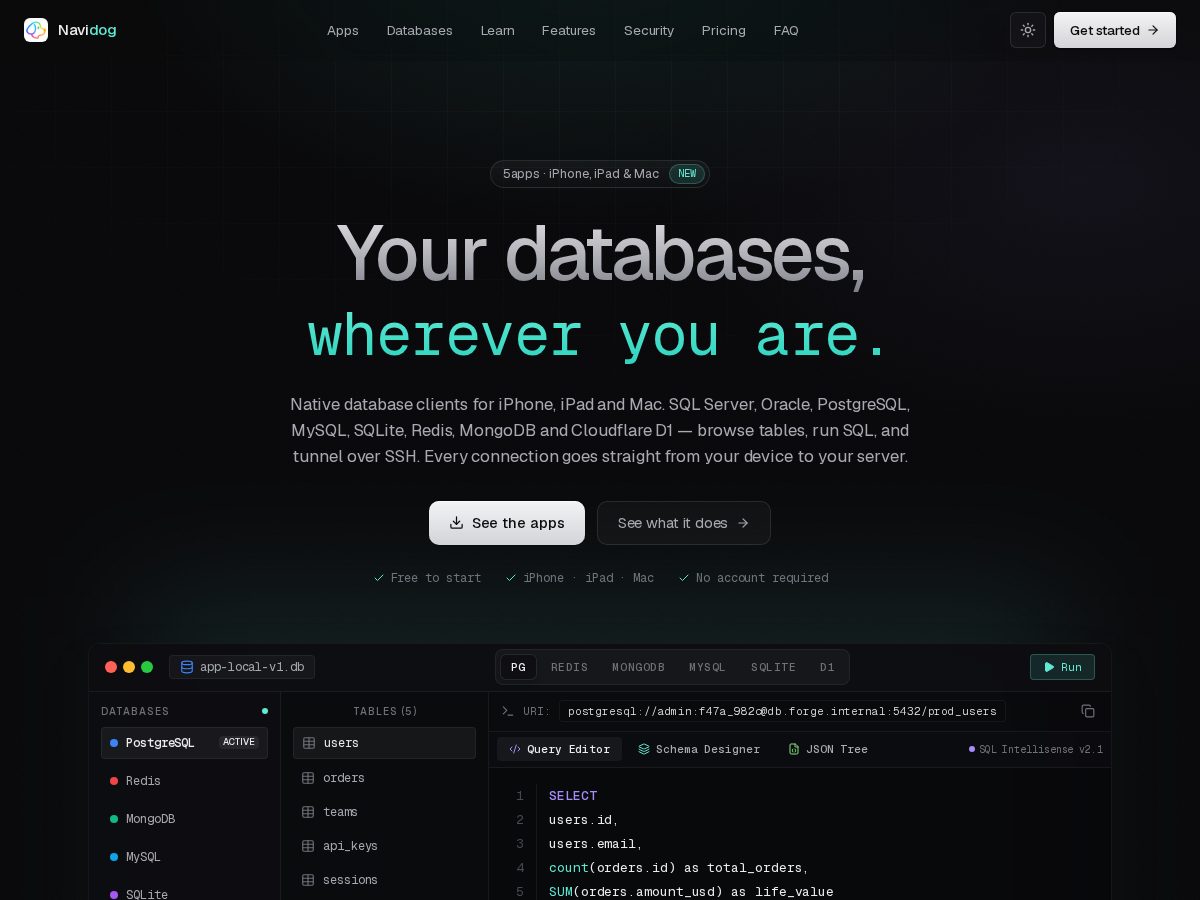Click the table icon beside orders
The image size is (1200, 900).
click(309, 778)
